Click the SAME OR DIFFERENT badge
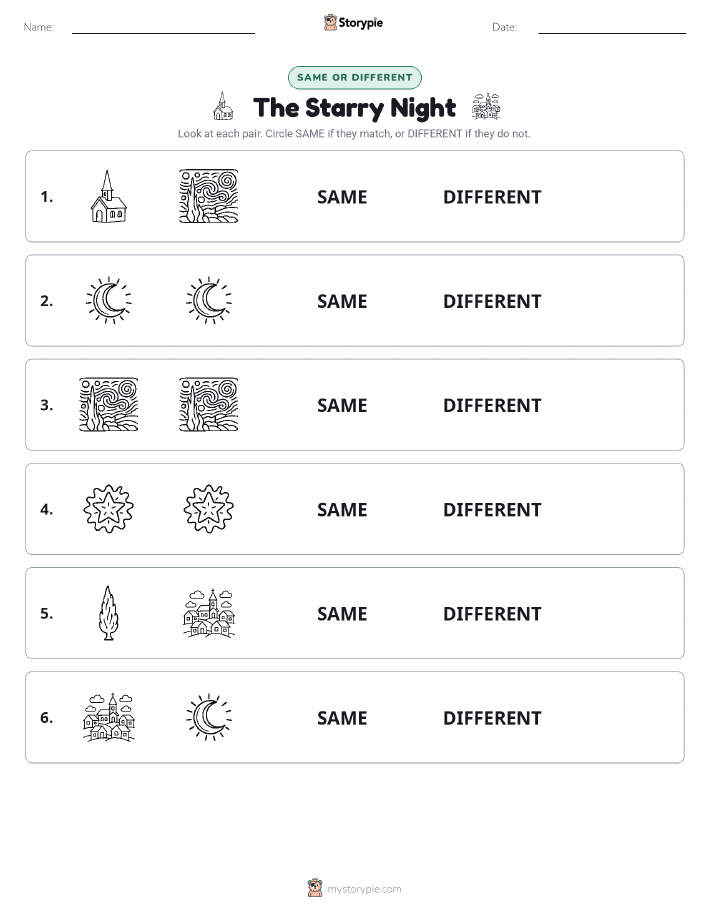The height and width of the screenshot is (917, 709). pos(354,77)
